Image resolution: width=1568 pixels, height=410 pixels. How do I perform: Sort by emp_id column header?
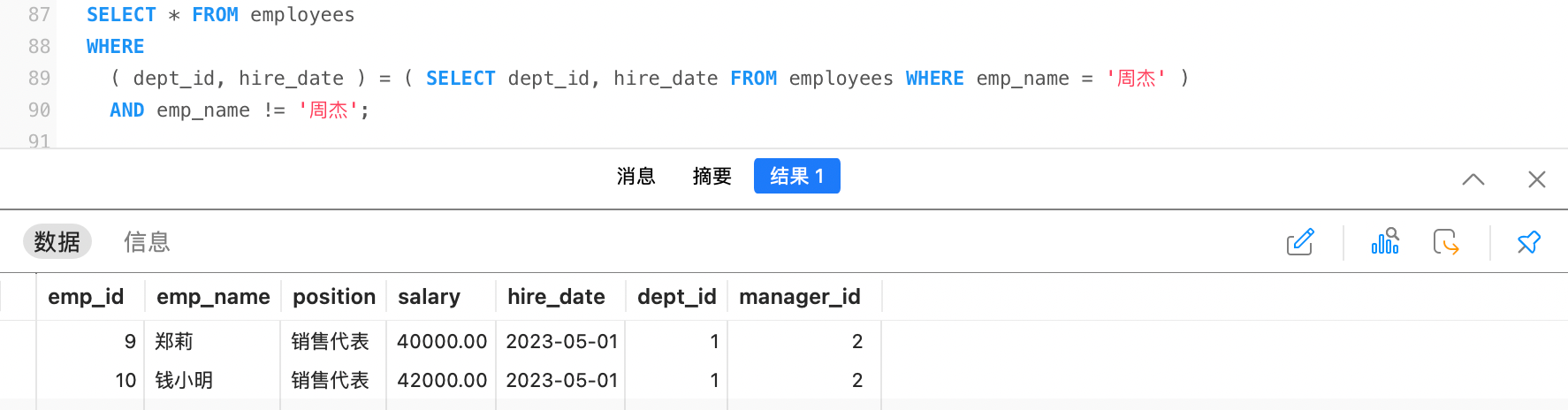point(86,297)
